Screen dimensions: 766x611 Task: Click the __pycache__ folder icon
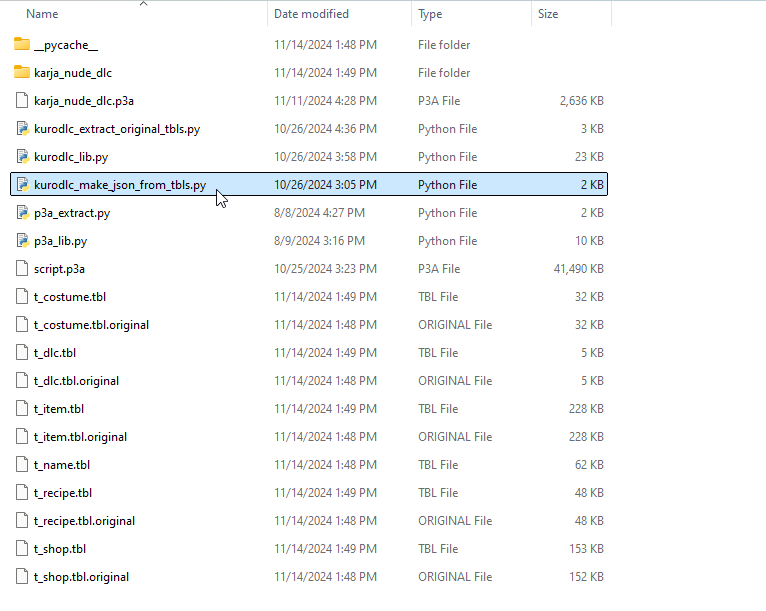pos(22,45)
